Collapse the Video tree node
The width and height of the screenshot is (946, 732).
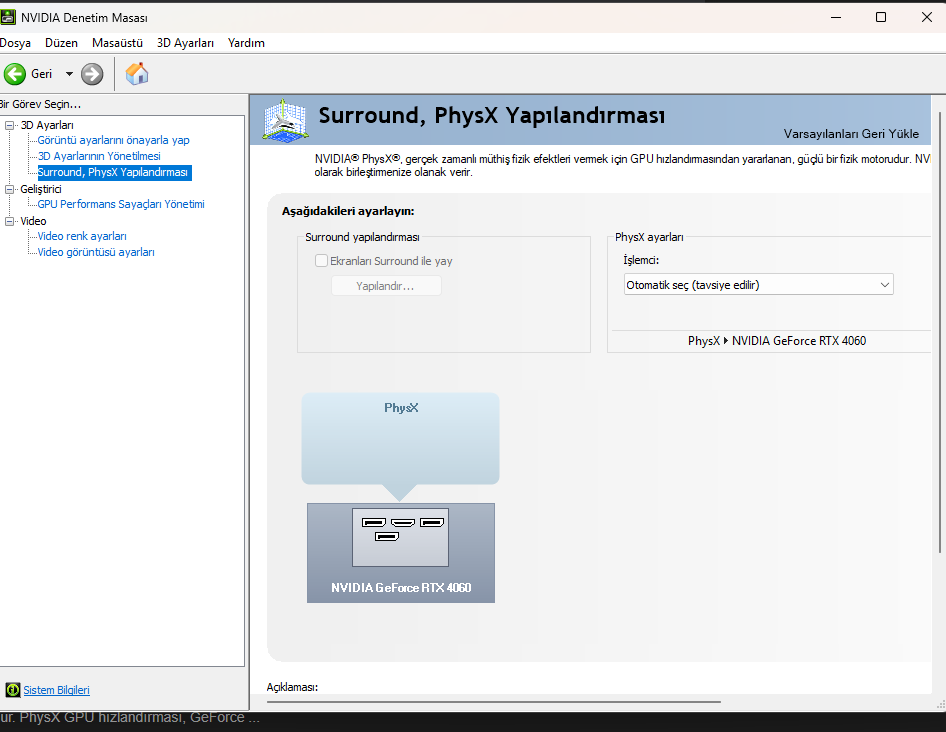tap(9, 221)
